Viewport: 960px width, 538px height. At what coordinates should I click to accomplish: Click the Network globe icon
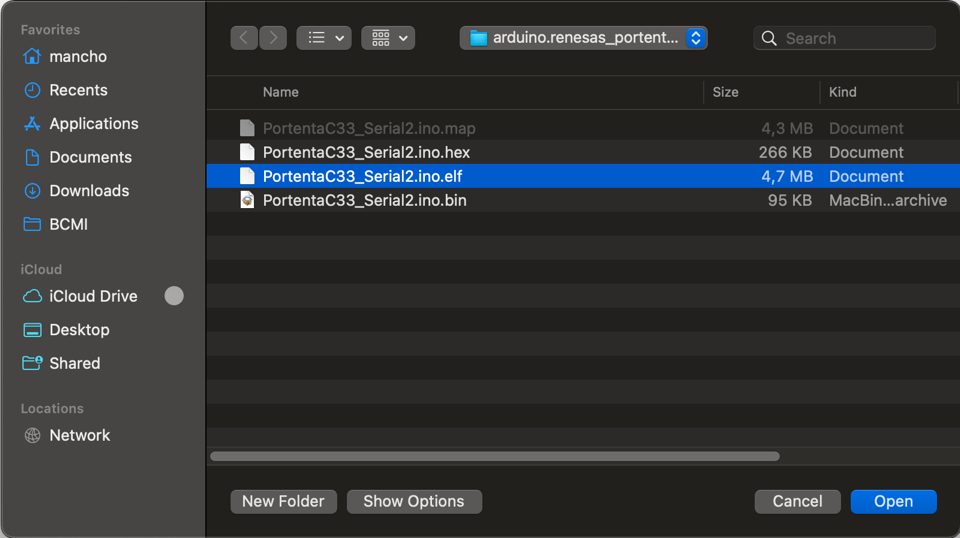[x=32, y=435]
